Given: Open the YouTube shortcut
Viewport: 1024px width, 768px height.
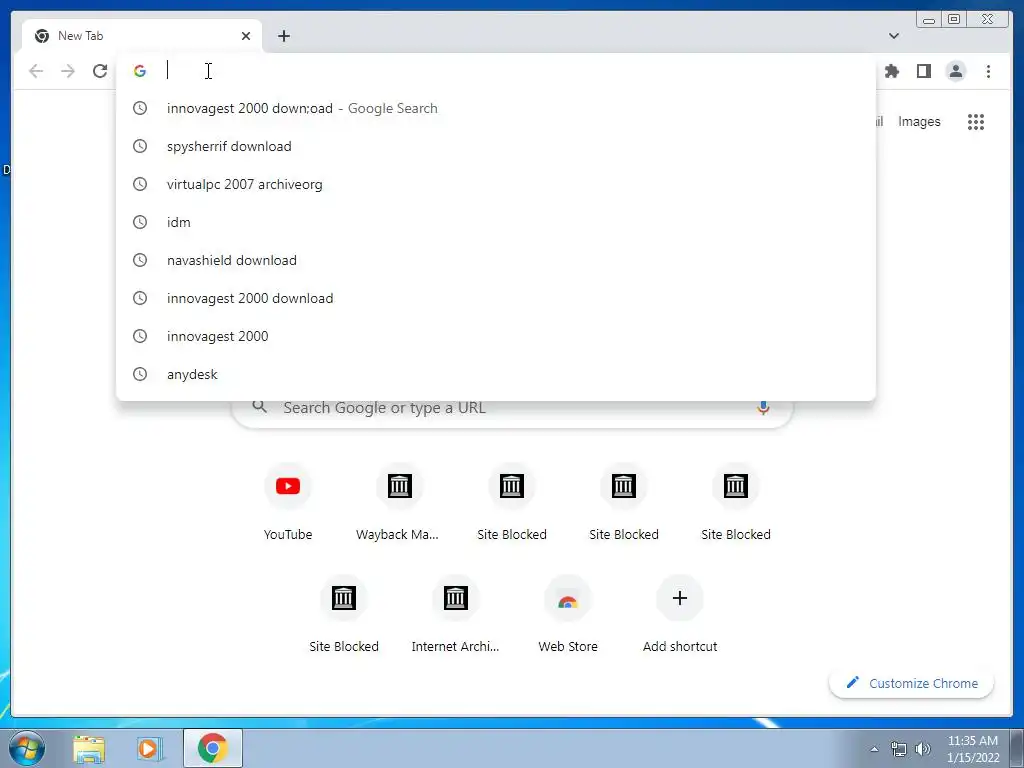Looking at the screenshot, I should 287,501.
